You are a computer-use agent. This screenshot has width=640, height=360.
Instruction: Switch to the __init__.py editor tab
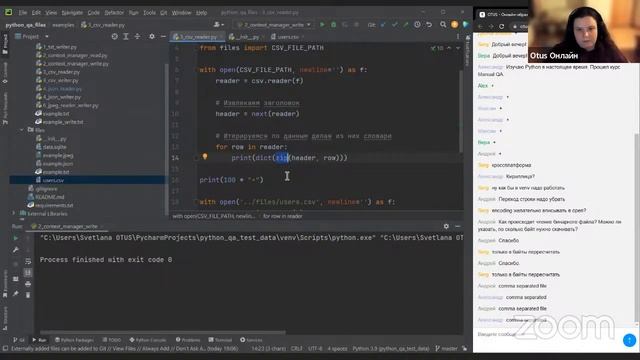(x=246, y=37)
